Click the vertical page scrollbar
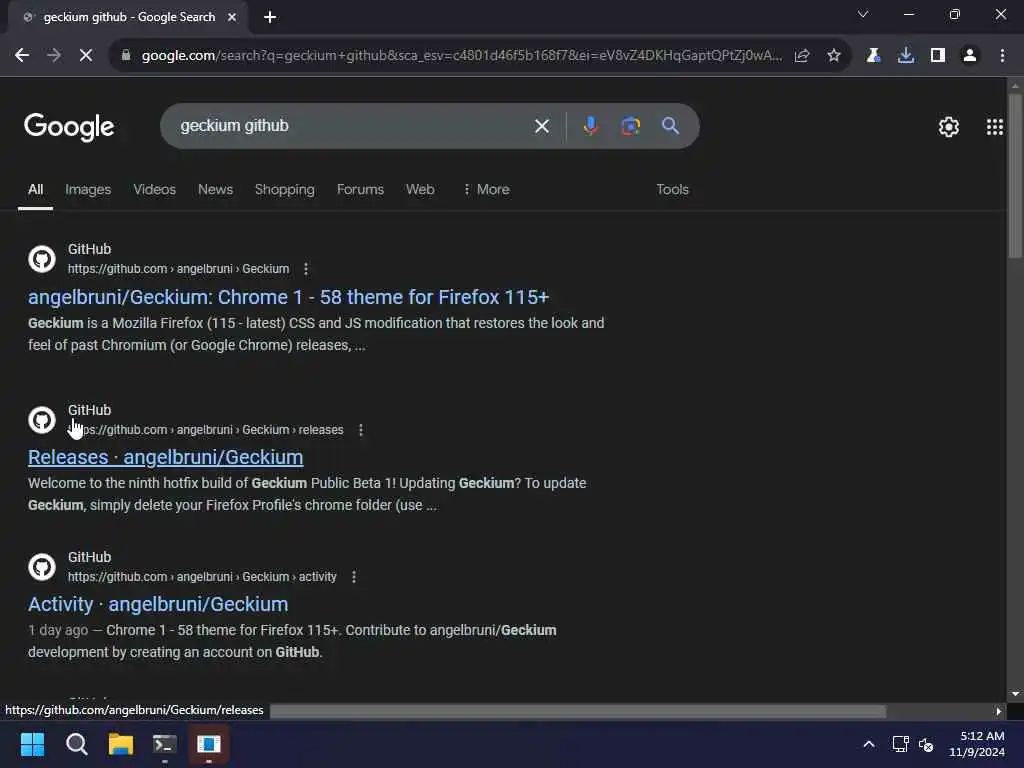 [x=1015, y=176]
